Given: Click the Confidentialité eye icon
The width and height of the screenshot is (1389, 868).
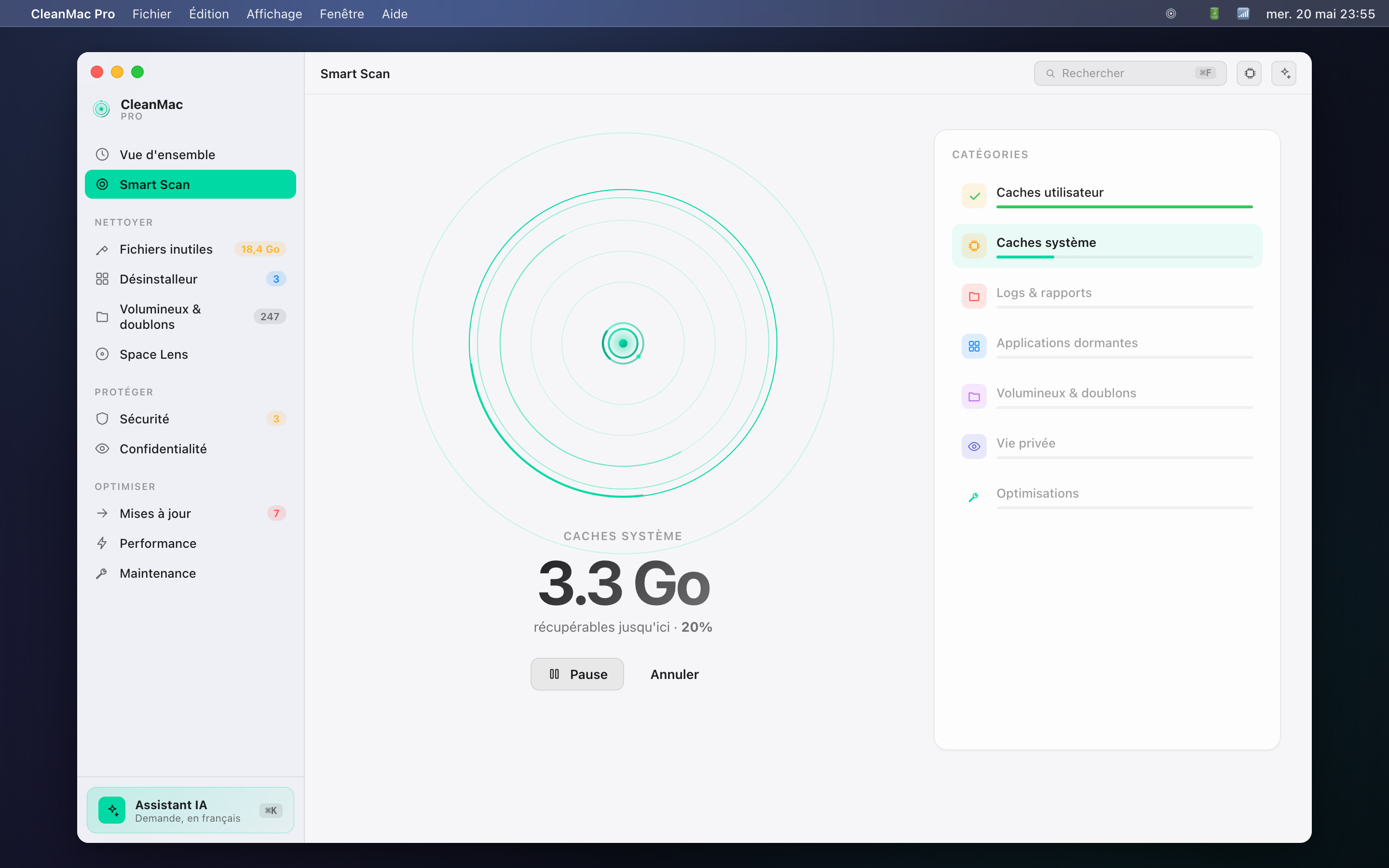Looking at the screenshot, I should pos(102,449).
